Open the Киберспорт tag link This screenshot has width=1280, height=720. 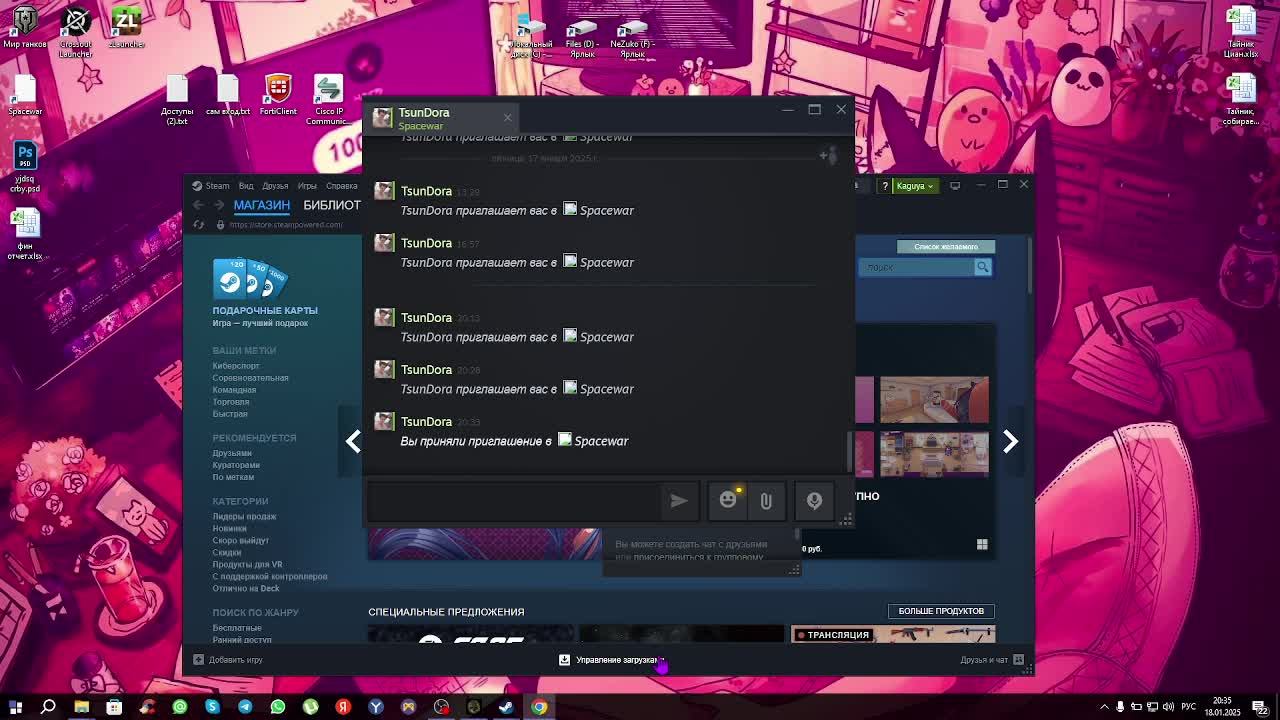click(x=236, y=366)
